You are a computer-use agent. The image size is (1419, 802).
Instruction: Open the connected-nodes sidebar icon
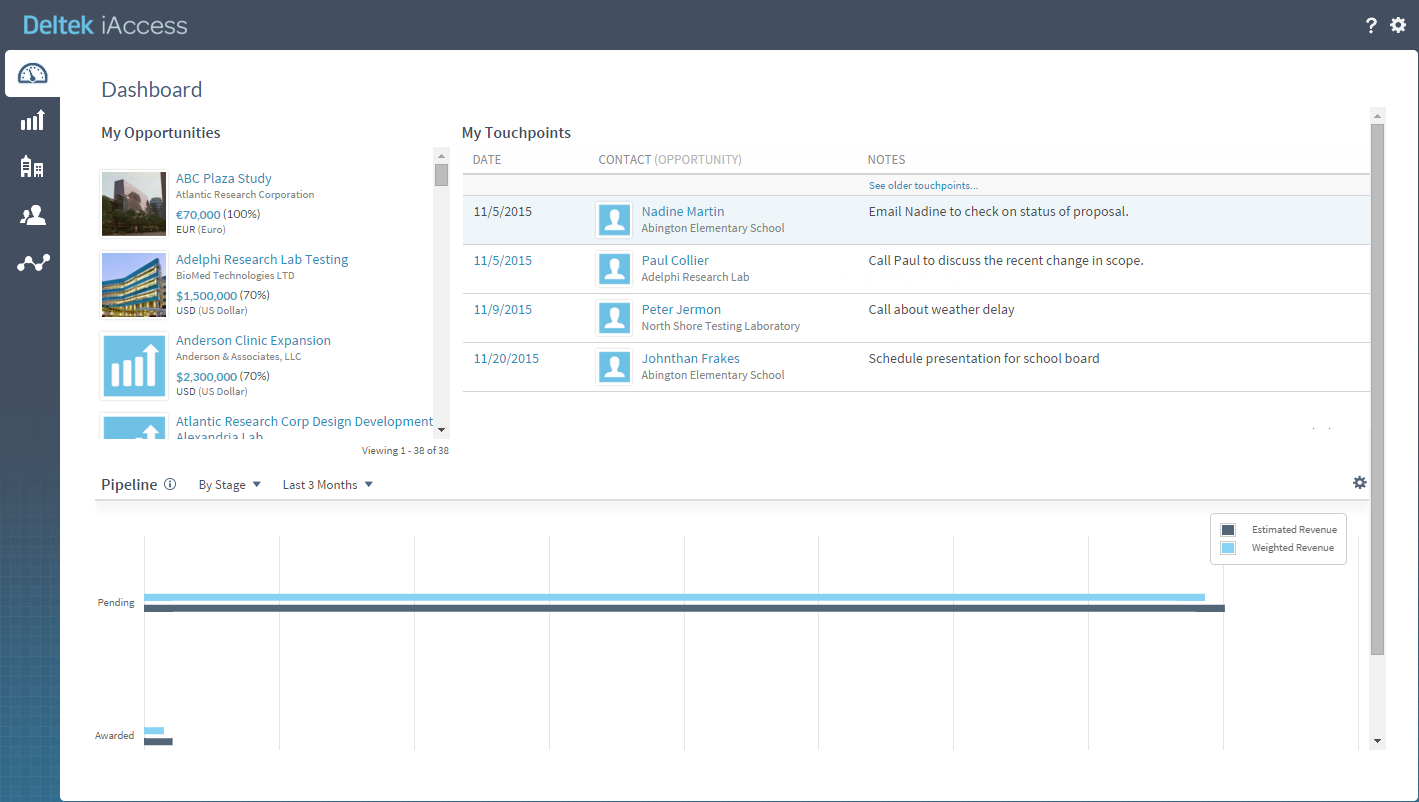click(33, 263)
